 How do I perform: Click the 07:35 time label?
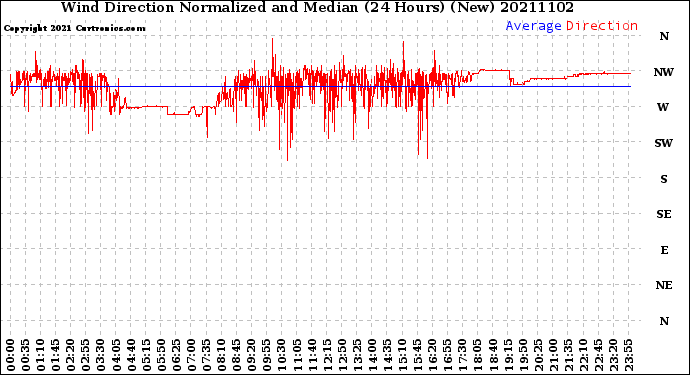206,355
